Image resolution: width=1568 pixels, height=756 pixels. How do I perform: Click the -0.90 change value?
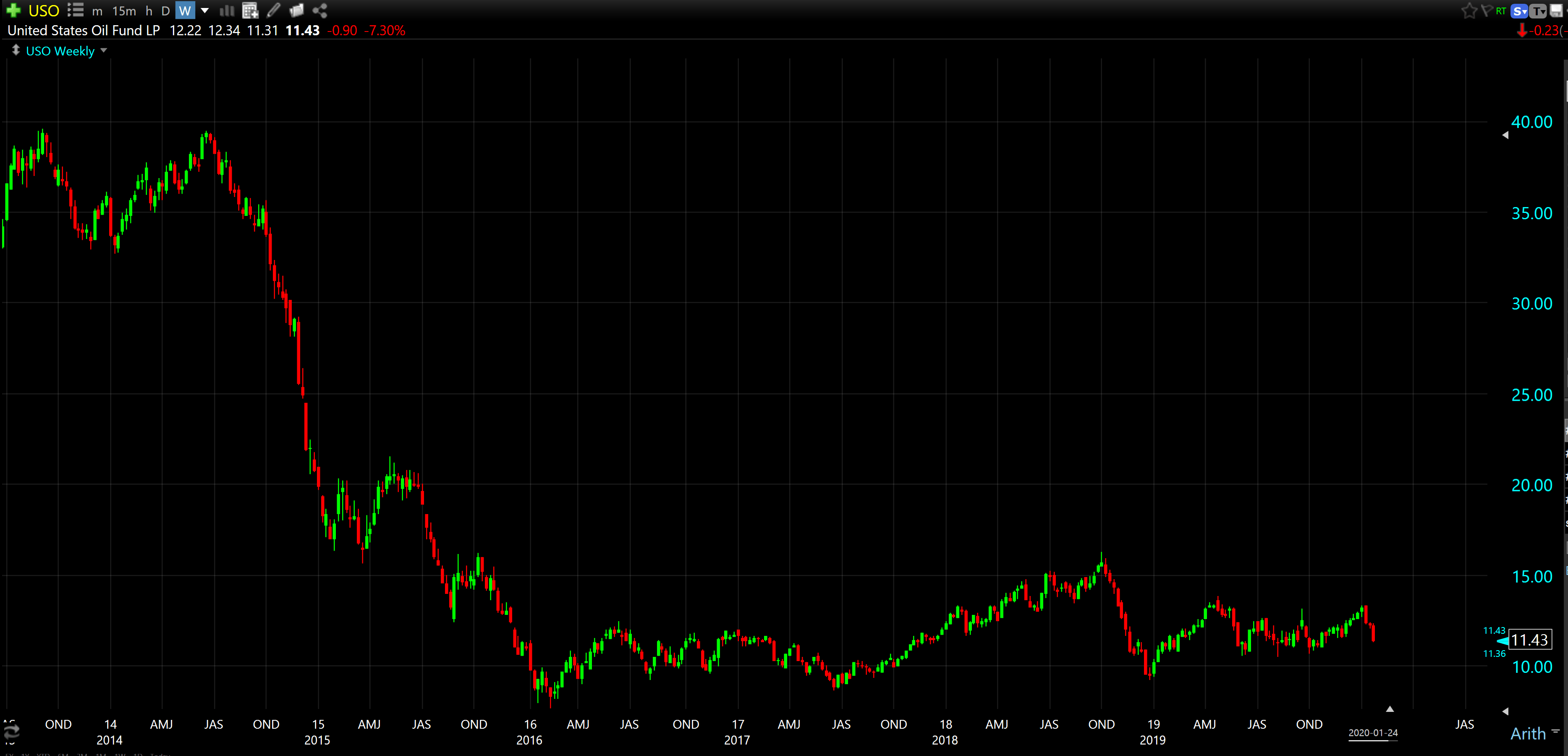click(x=342, y=31)
